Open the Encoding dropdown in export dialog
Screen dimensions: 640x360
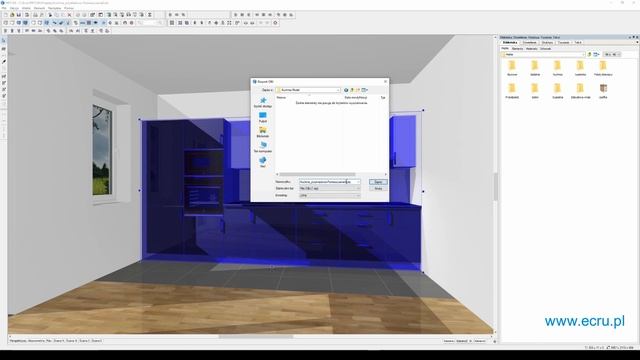click(329, 196)
